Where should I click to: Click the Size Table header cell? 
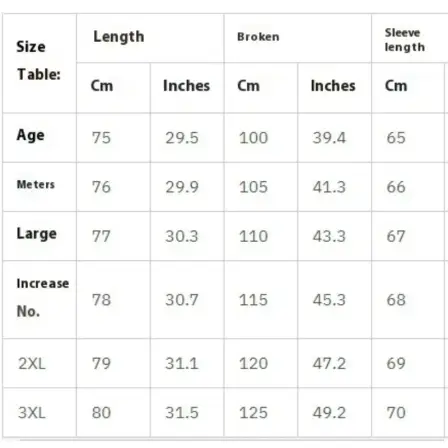tap(39, 63)
